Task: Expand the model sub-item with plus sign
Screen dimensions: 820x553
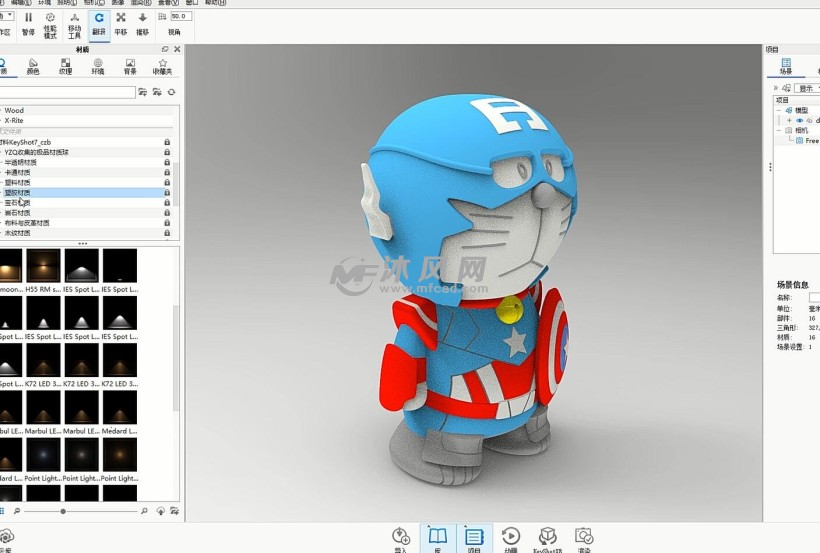Action: tap(789, 120)
